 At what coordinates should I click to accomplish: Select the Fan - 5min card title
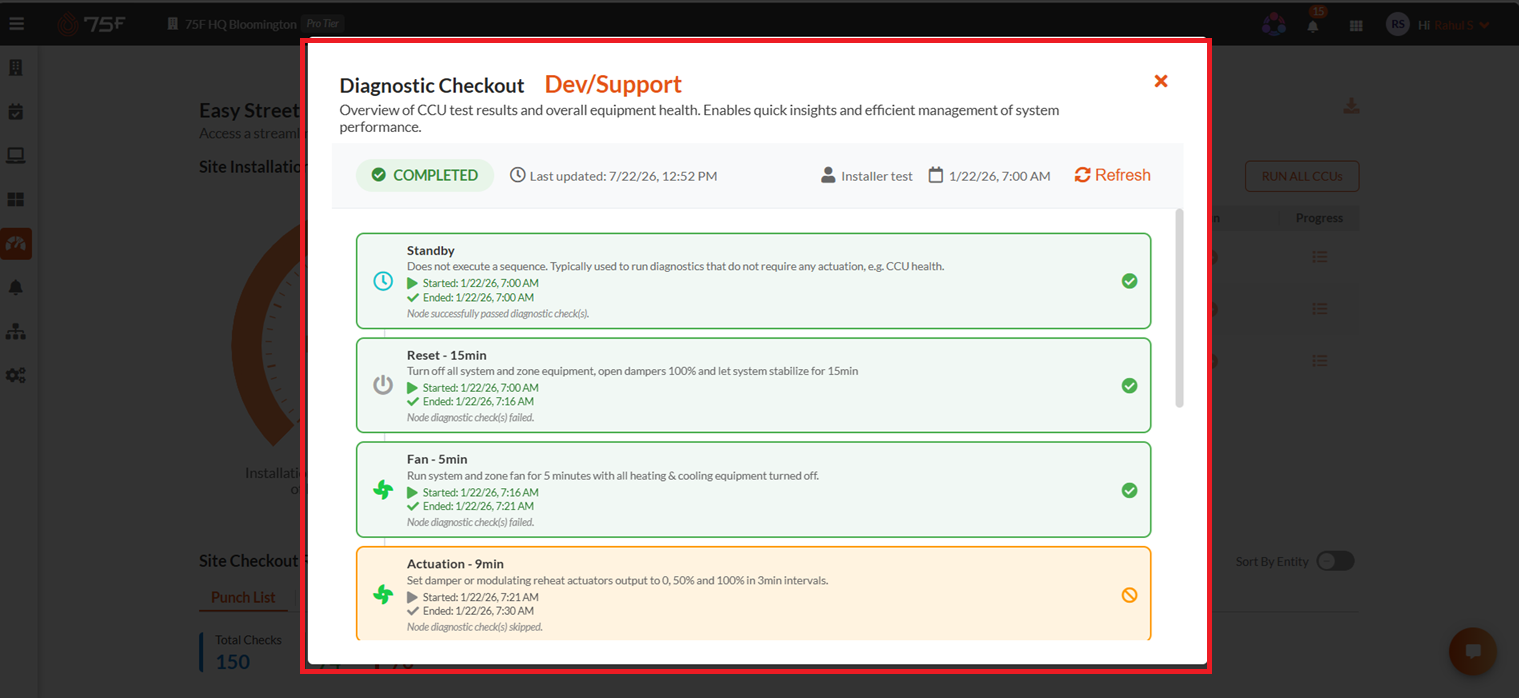(437, 459)
